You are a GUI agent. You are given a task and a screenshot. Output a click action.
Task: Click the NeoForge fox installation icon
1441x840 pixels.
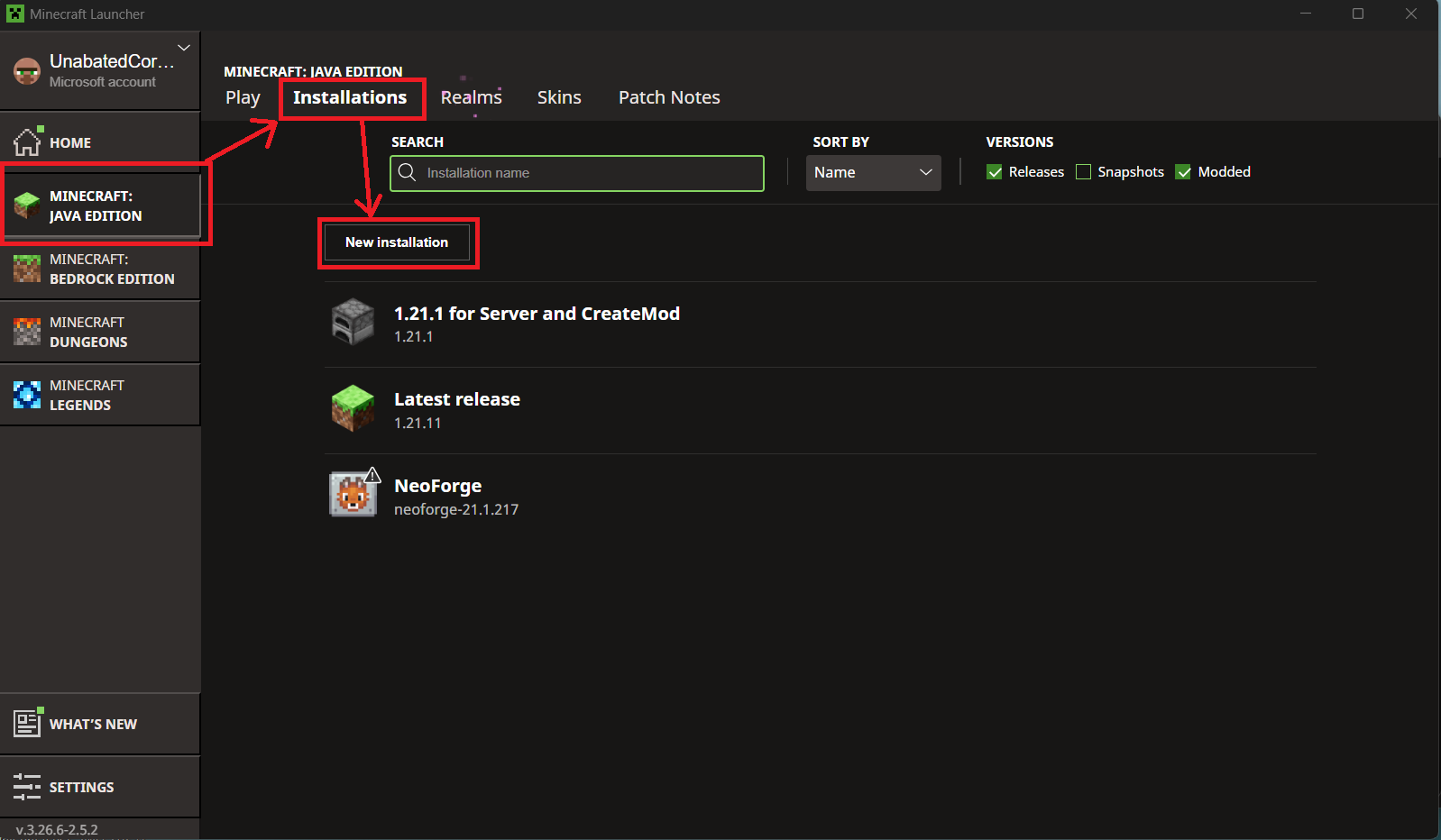click(x=352, y=495)
